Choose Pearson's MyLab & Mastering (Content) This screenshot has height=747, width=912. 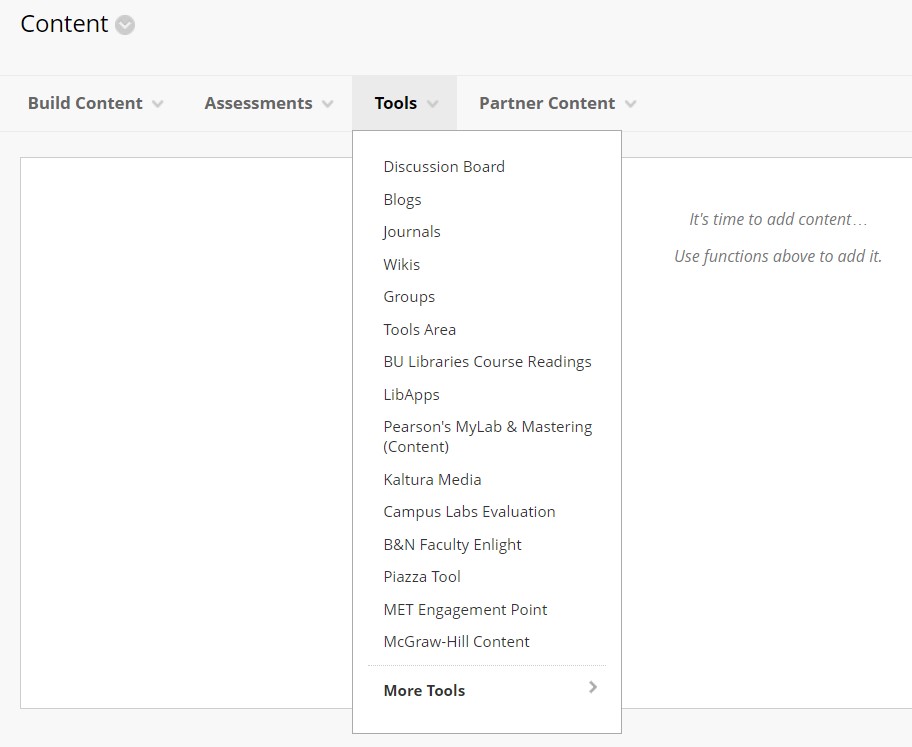(x=487, y=436)
